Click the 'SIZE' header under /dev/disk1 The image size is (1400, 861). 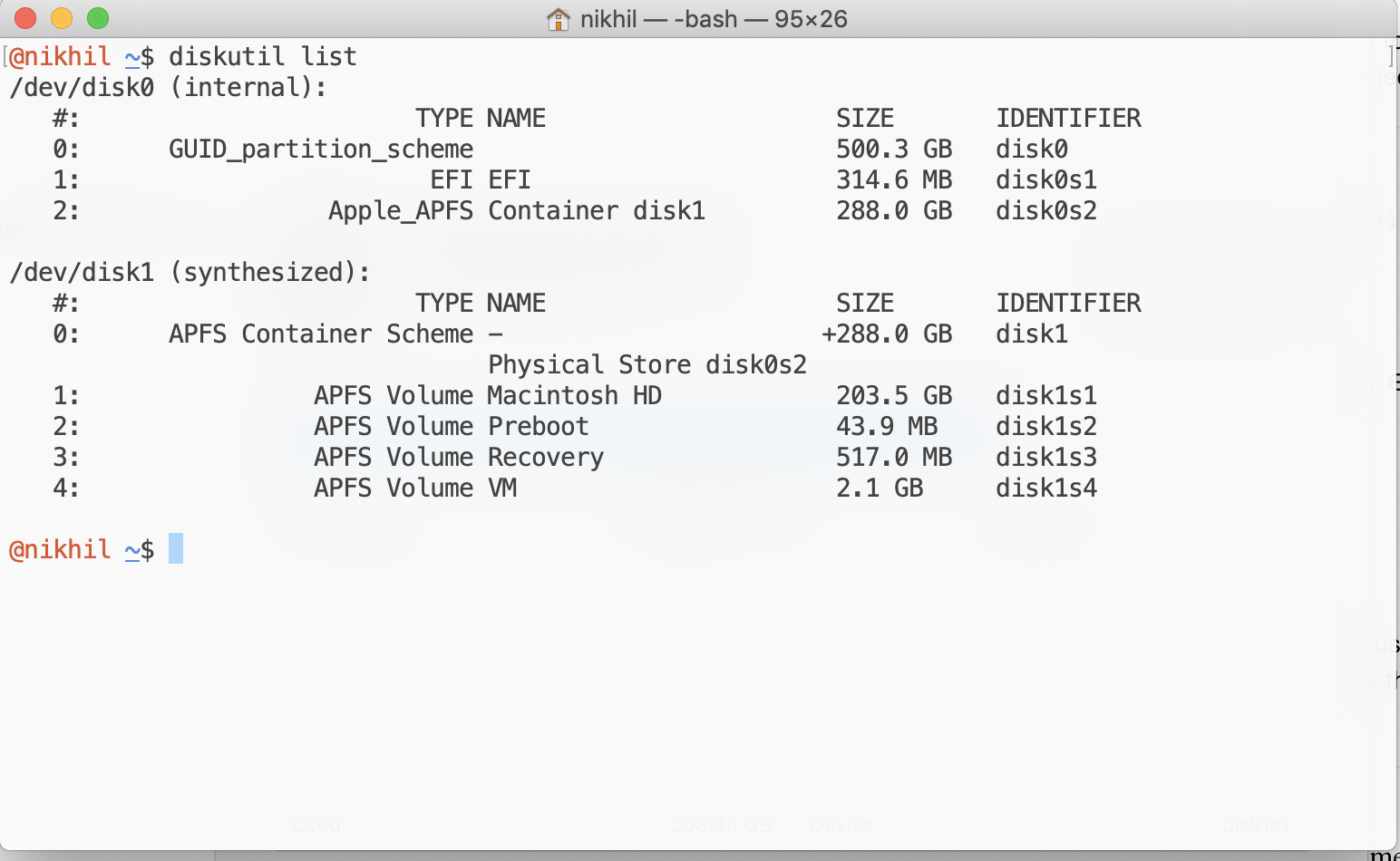coord(865,303)
